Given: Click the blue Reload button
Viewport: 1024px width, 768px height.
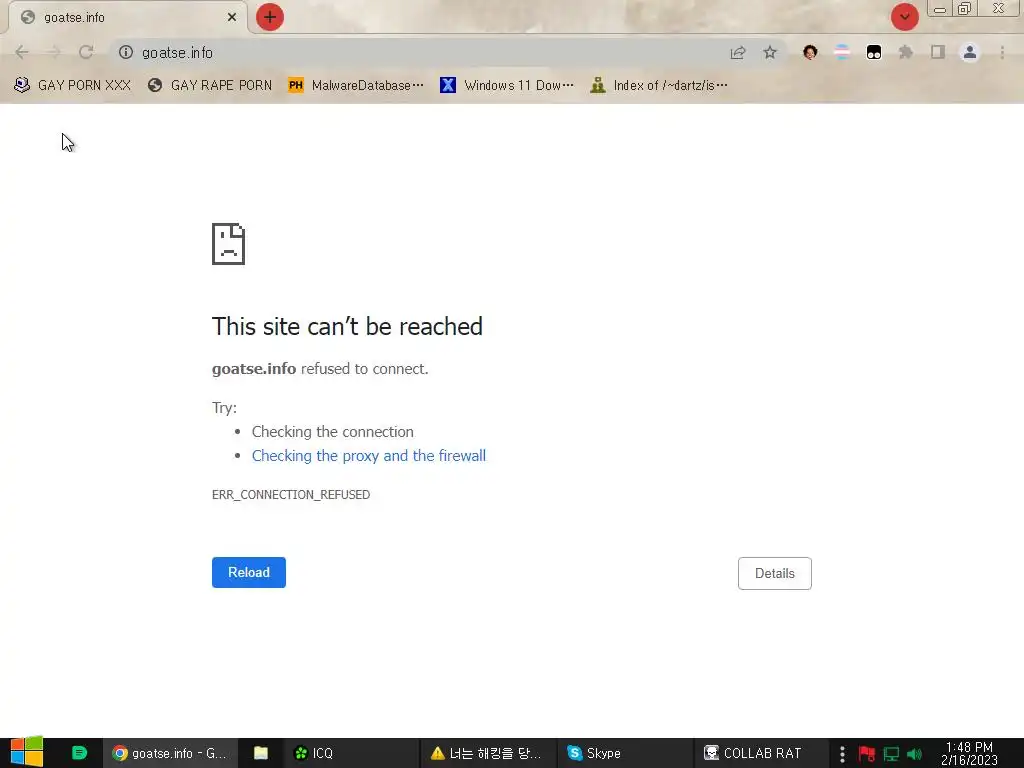Looking at the screenshot, I should coord(249,572).
